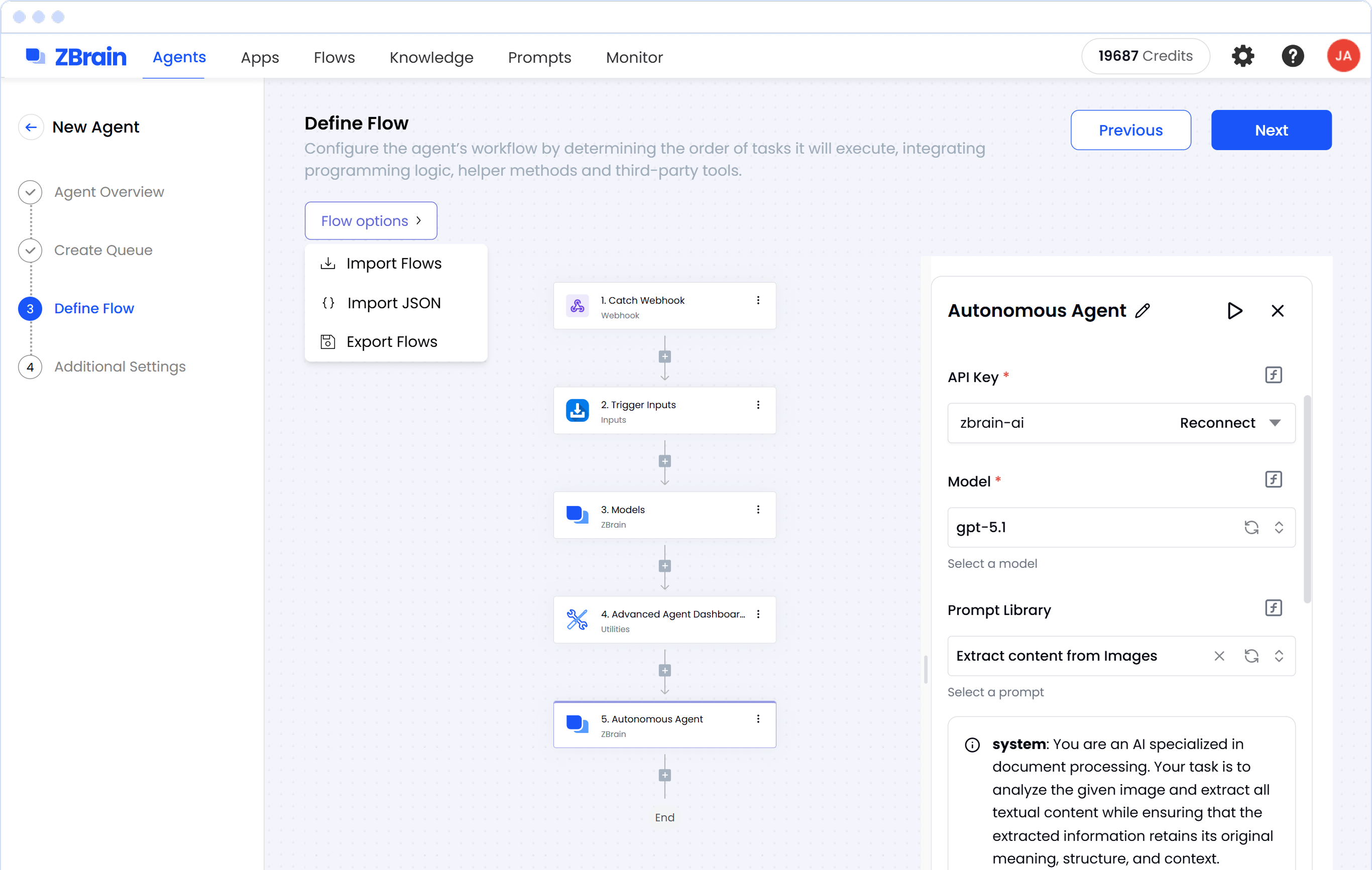Open options menu on Catch Webhook node
Viewport: 1372px width, 870px height.
[x=758, y=300]
